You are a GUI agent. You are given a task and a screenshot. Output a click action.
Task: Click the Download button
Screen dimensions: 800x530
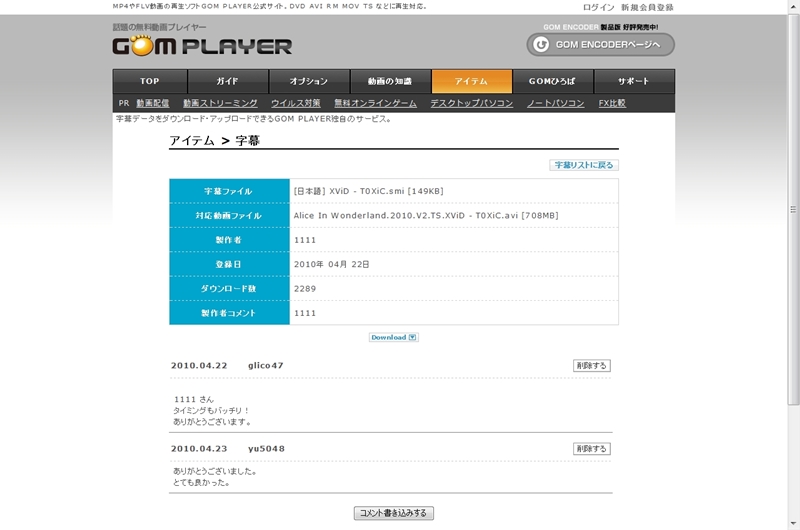(x=393, y=337)
